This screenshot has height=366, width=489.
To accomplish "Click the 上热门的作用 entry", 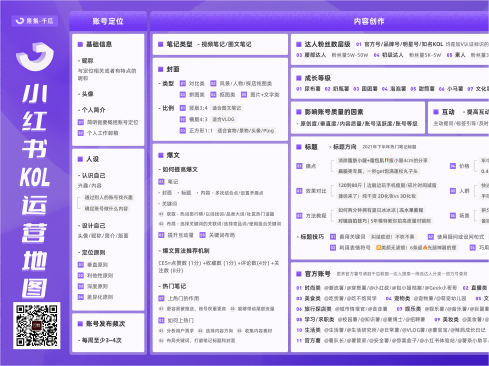I will tap(183, 298).
